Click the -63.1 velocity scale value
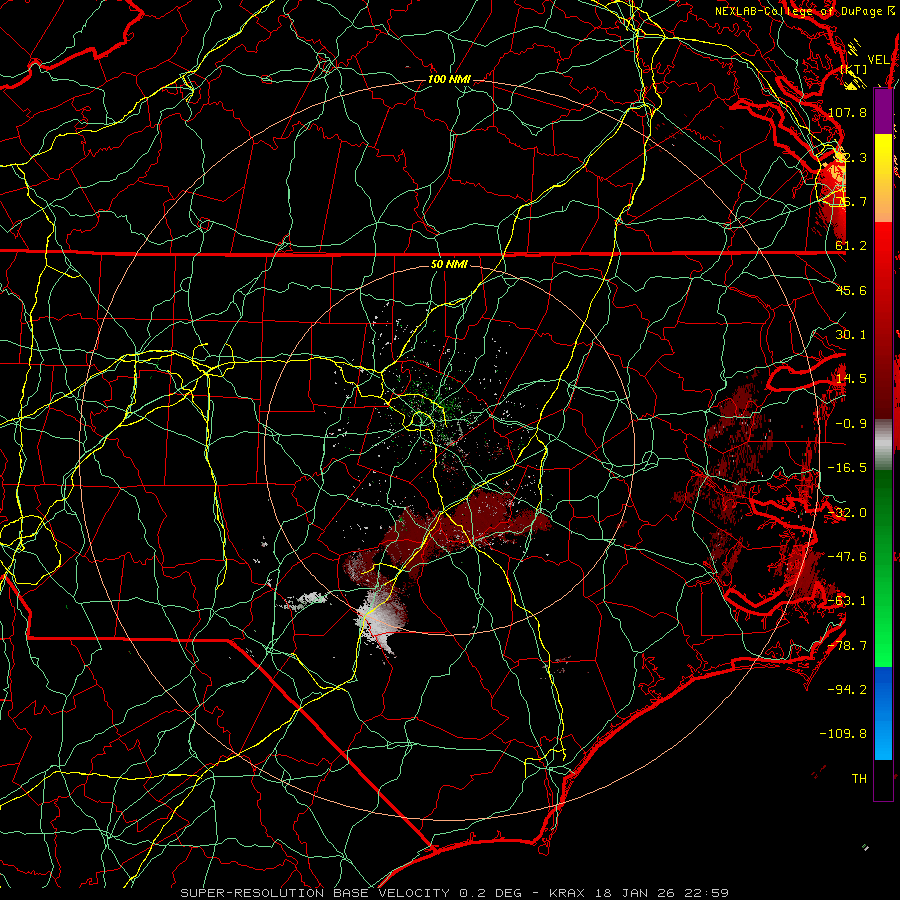Screen dimensions: 900x900 click(847, 601)
